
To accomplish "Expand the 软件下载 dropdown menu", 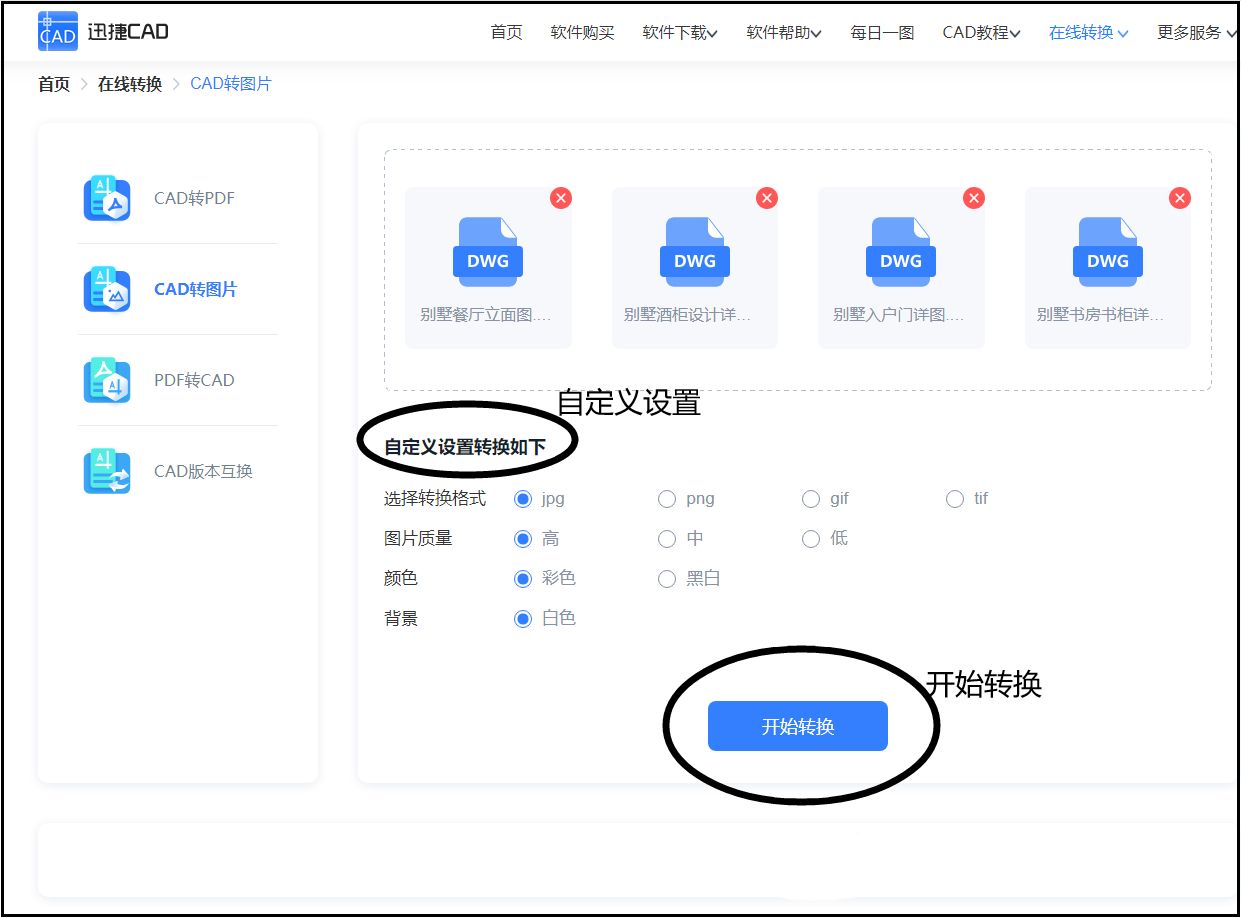I will click(679, 32).
